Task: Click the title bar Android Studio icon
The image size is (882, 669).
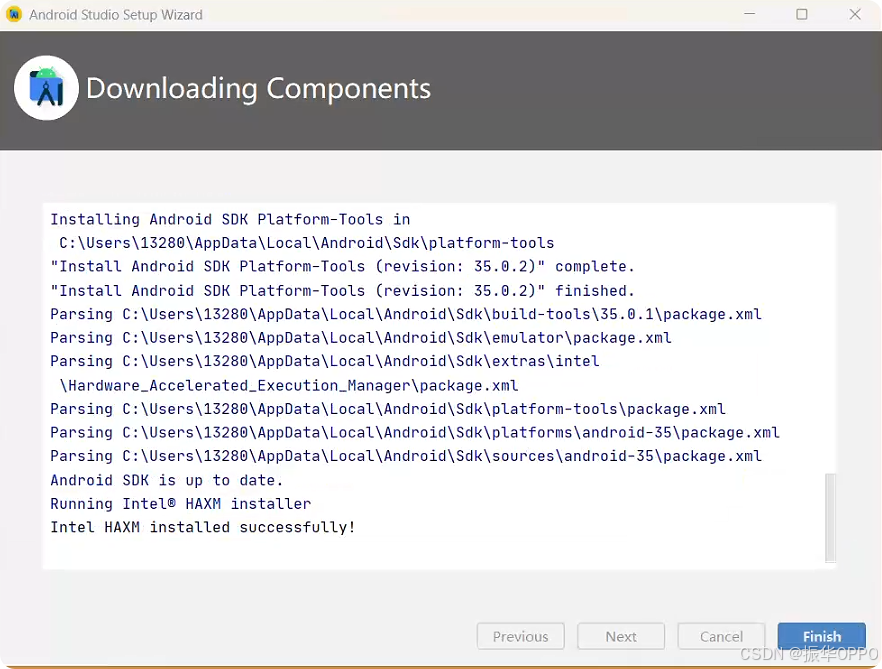Action: (x=14, y=14)
